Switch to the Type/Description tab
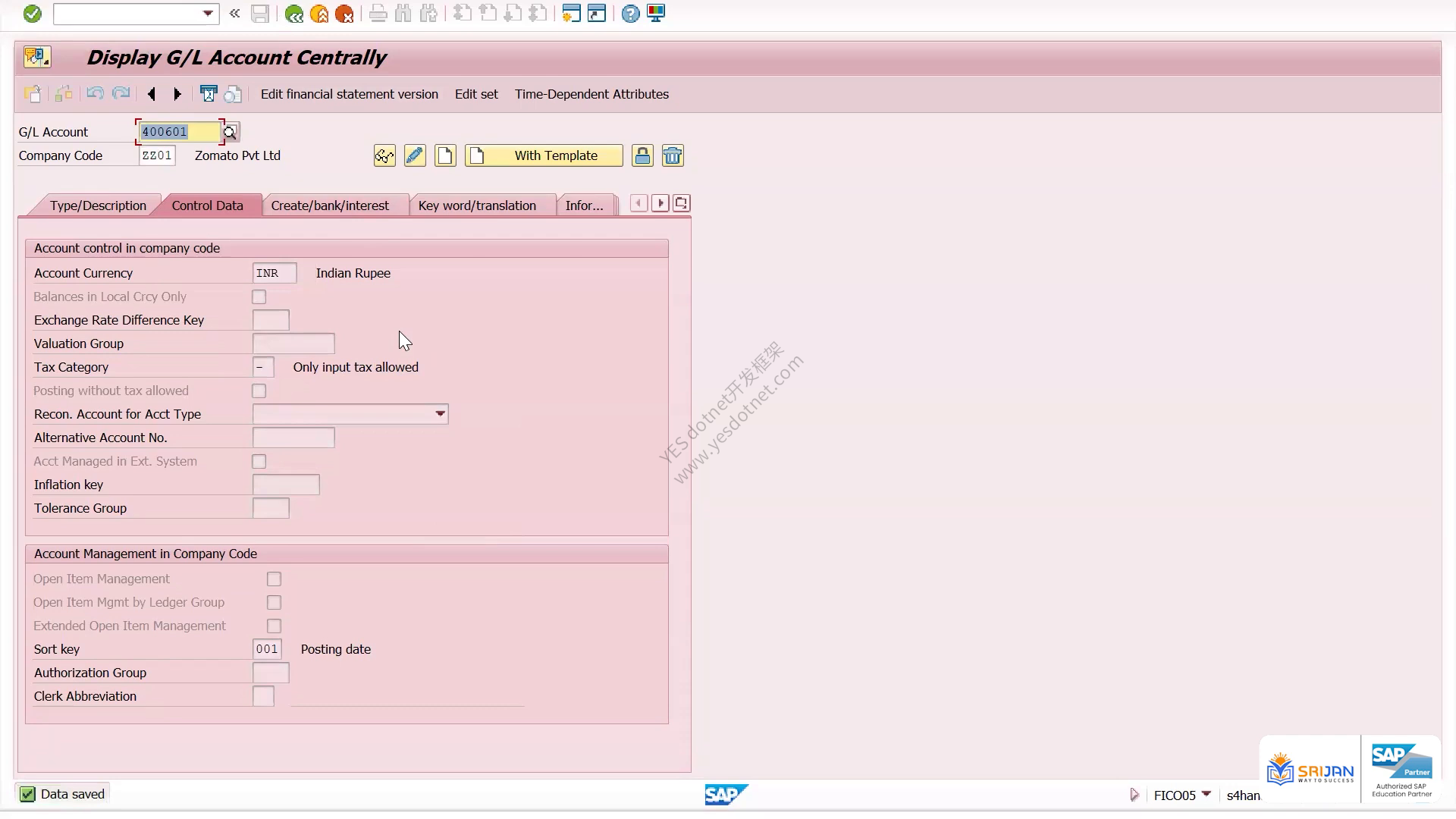The width and height of the screenshot is (1456, 819). click(x=98, y=206)
